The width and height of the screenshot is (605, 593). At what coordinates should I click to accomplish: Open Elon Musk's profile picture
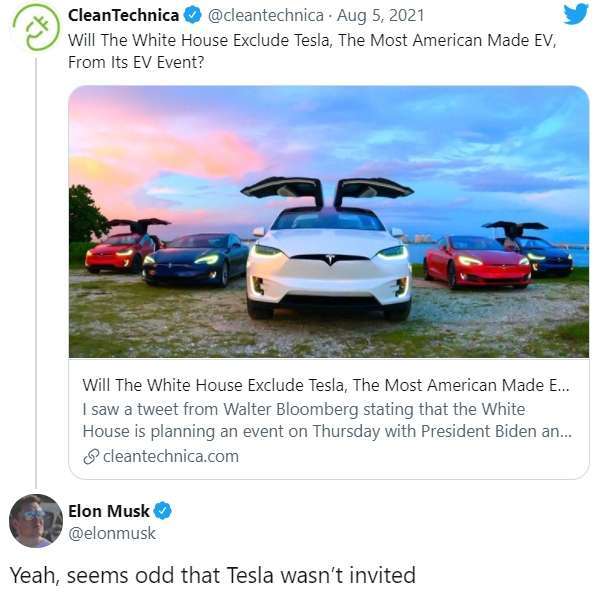click(x=36, y=521)
